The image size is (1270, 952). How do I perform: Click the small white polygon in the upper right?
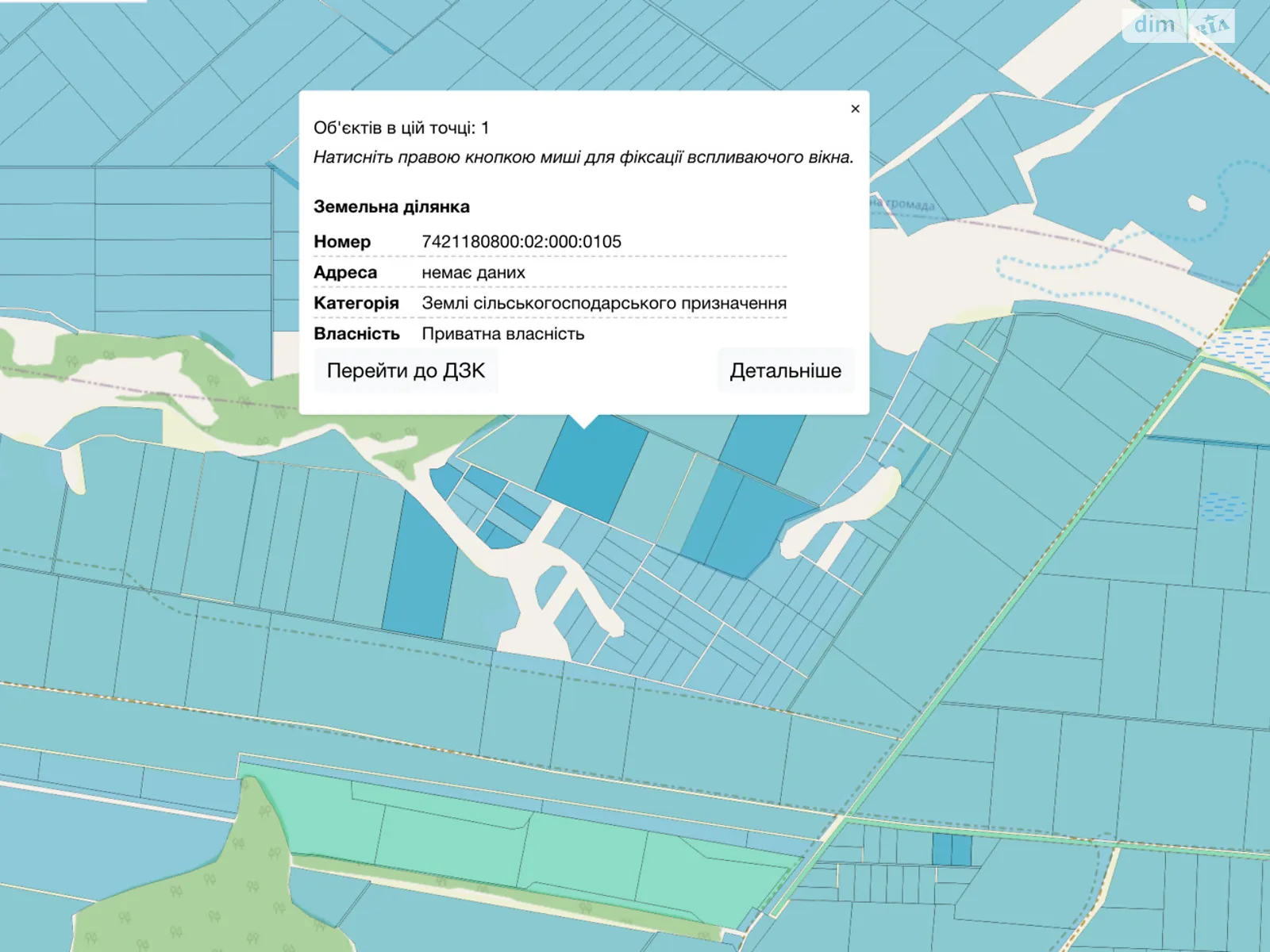(1196, 203)
